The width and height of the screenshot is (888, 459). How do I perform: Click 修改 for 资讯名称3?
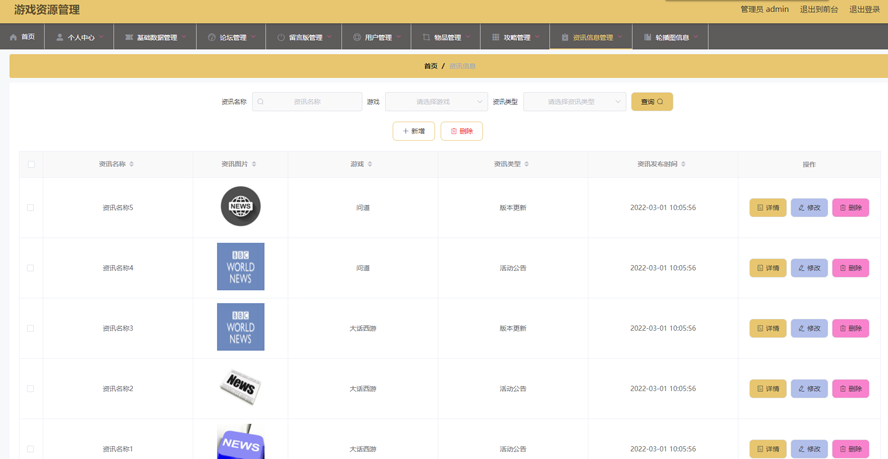809,328
